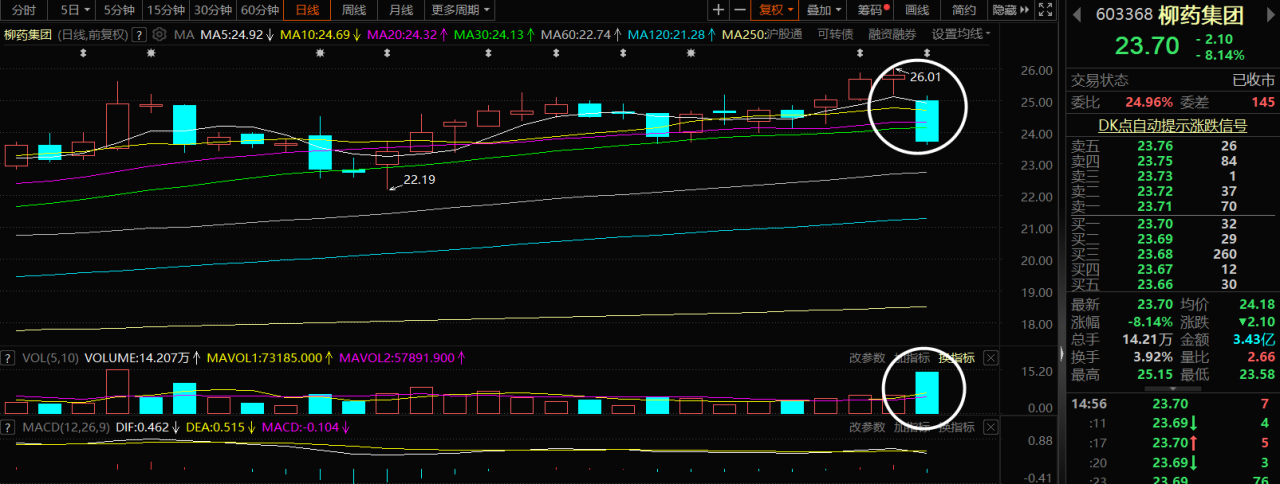
Task: Select the 买三 23.68 order row
Action: coord(1172,254)
